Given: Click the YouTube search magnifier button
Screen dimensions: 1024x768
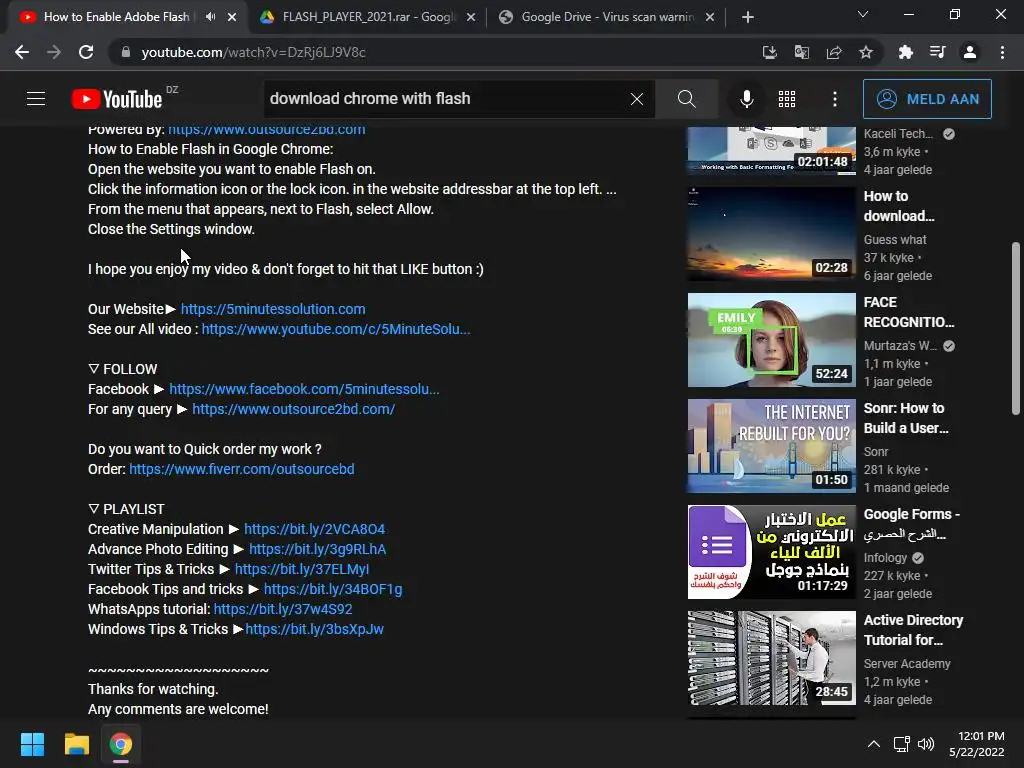Looking at the screenshot, I should (686, 99).
